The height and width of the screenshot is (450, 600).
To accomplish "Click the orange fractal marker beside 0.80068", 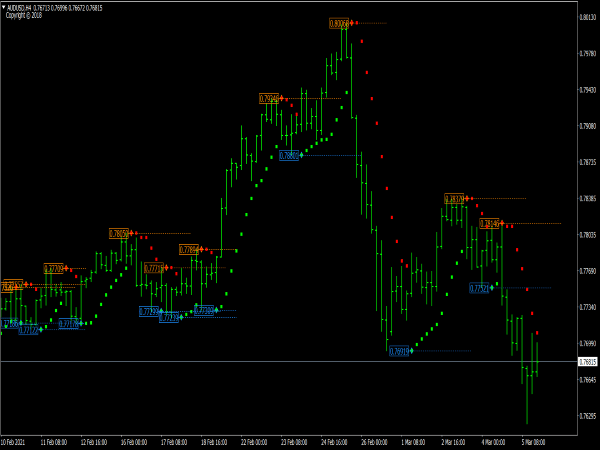I will pos(352,23).
